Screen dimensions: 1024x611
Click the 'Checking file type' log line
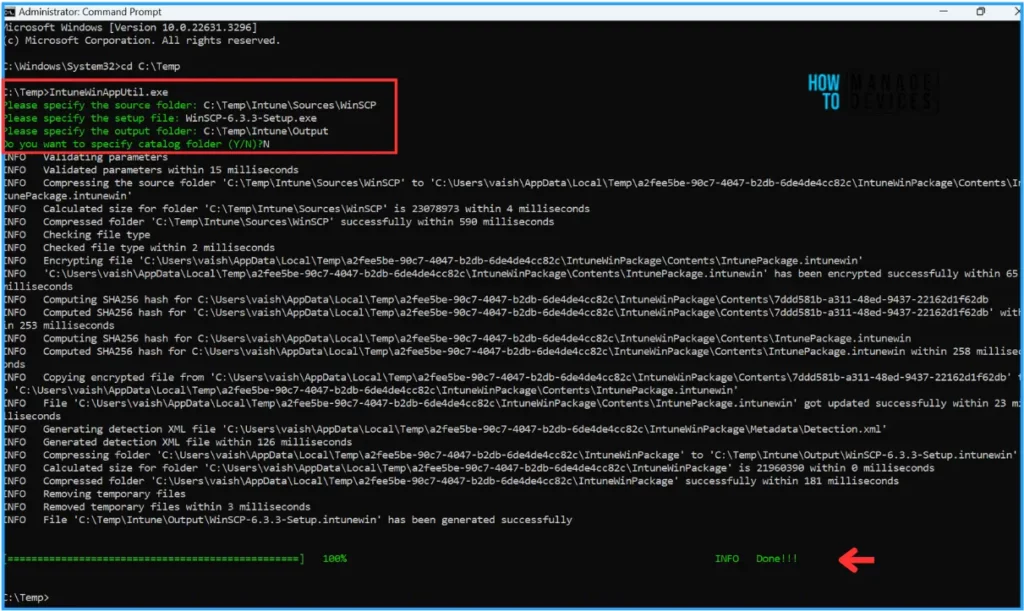[x=77, y=234]
